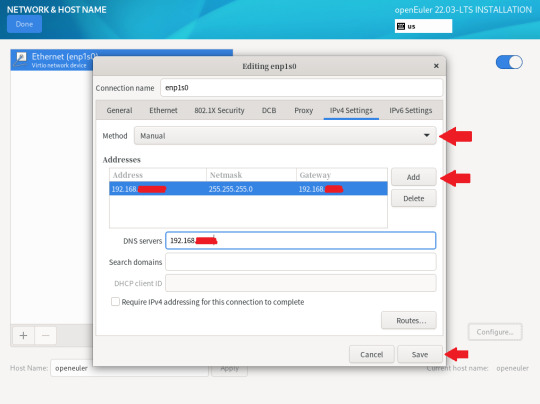540x404 pixels.
Task: Open the Method dropdown showing Manual
Action: [285, 136]
